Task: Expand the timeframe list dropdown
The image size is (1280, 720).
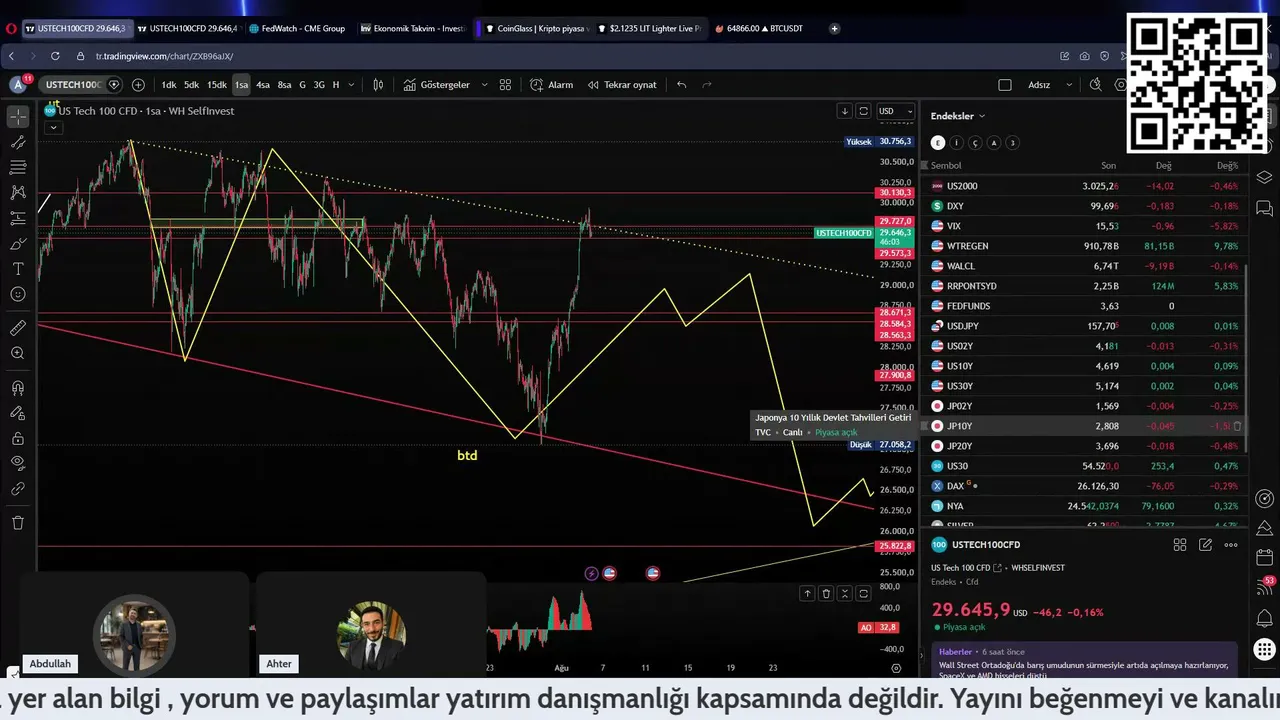Action: [x=351, y=85]
